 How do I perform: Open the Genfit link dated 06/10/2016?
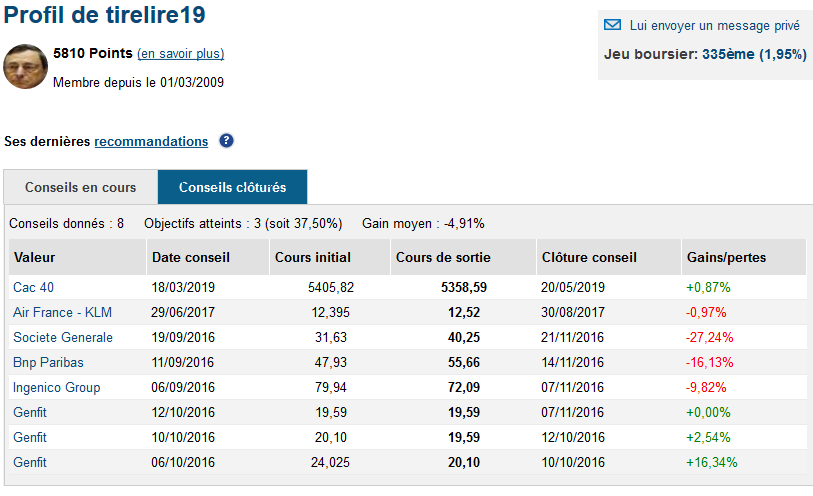click(x=30, y=462)
